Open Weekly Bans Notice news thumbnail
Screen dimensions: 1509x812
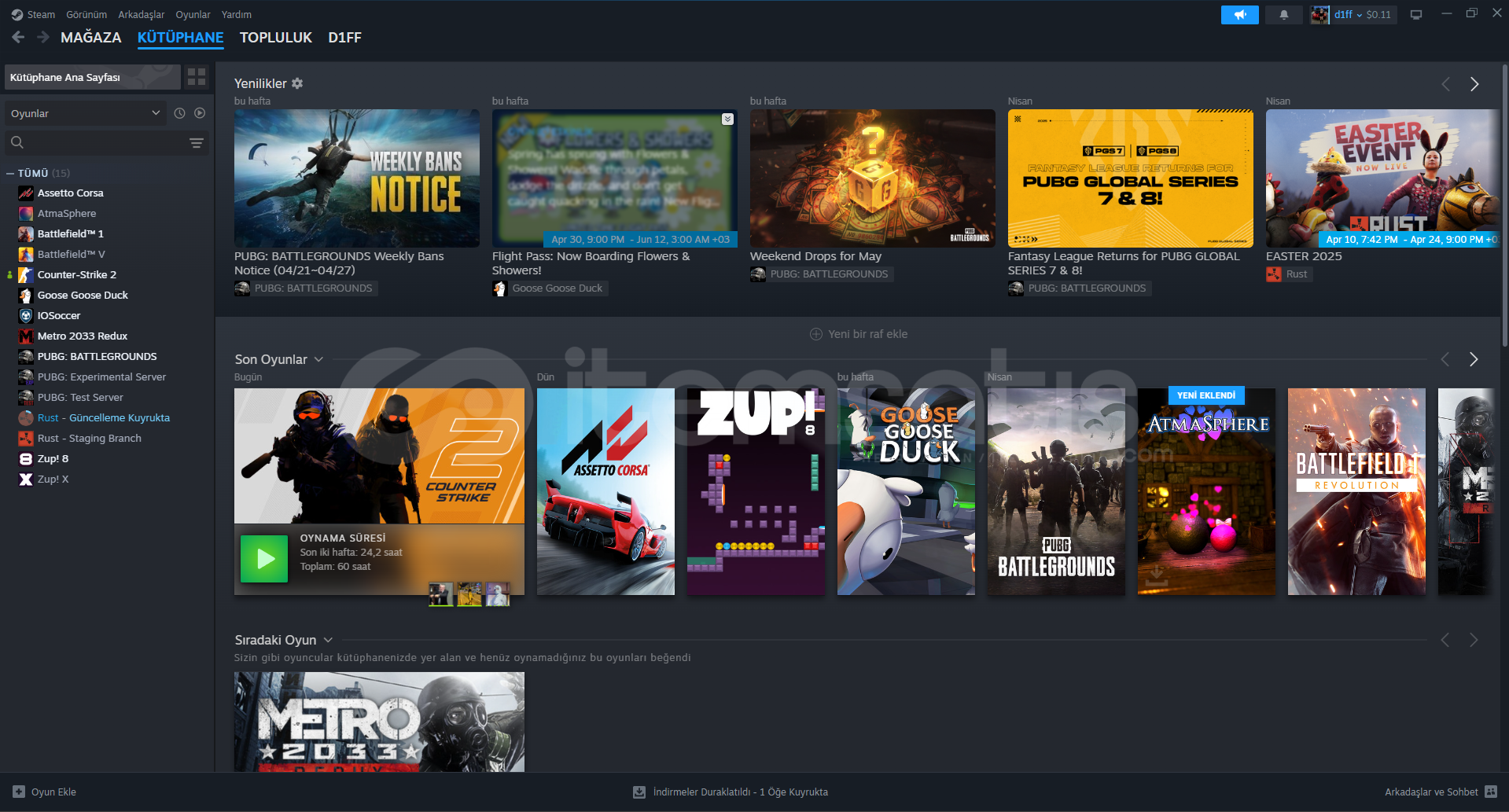tap(357, 178)
